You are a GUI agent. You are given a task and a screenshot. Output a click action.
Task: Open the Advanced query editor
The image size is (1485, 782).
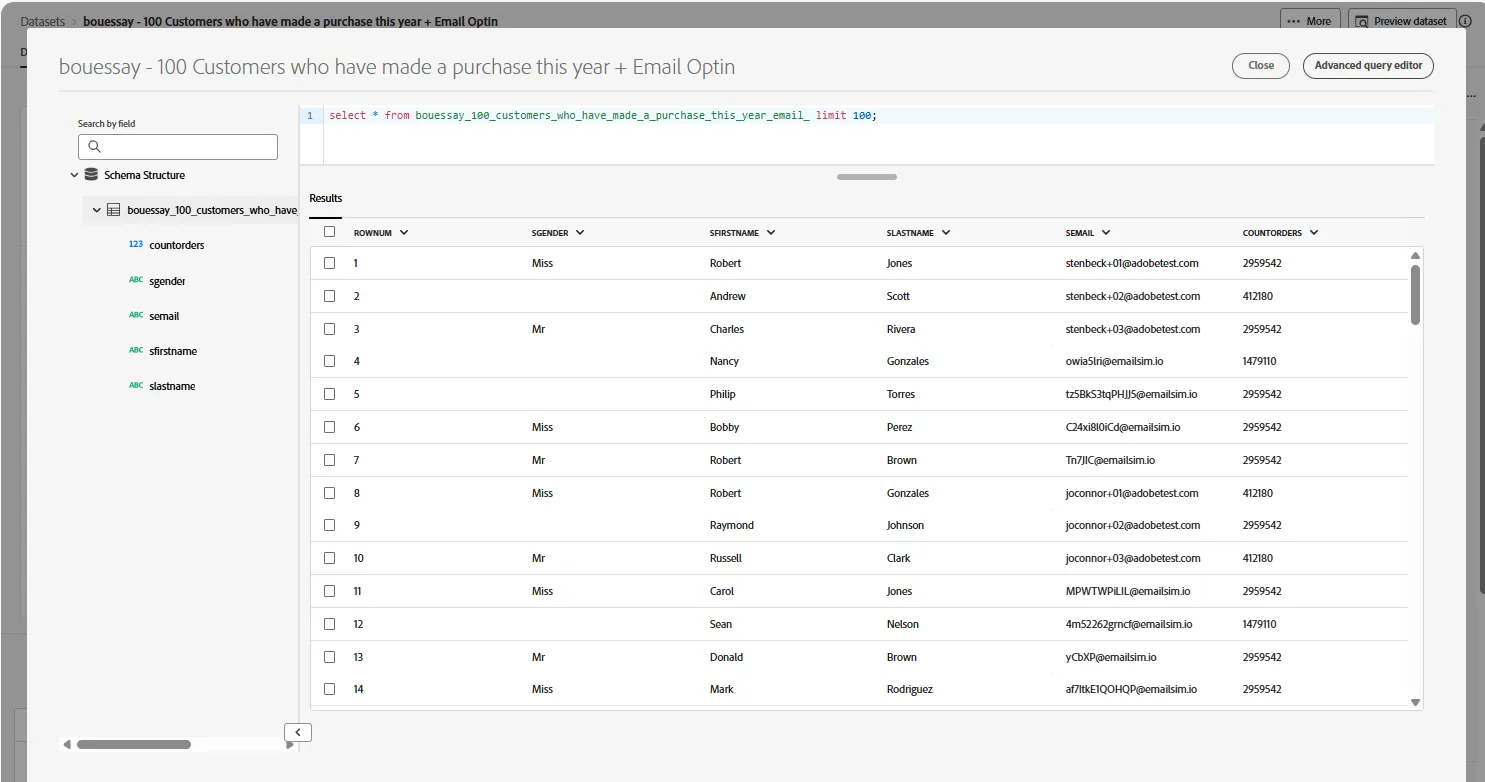pyautogui.click(x=1368, y=66)
